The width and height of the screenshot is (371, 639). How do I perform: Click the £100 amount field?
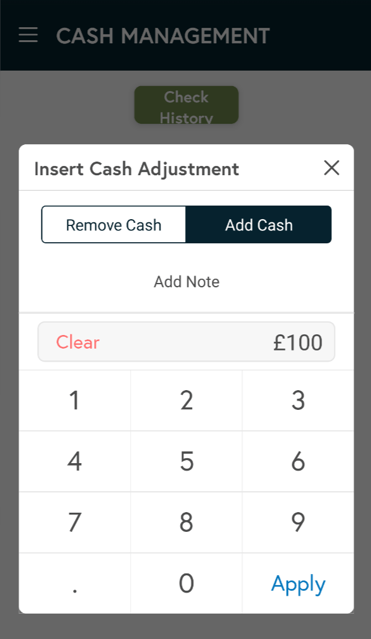point(186,342)
